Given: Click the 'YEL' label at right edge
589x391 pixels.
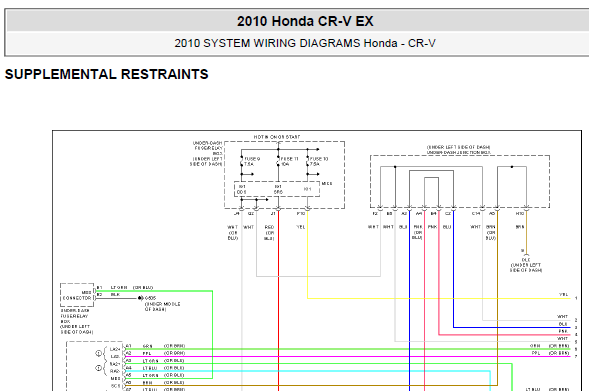Looking at the screenshot, I should (563, 295).
